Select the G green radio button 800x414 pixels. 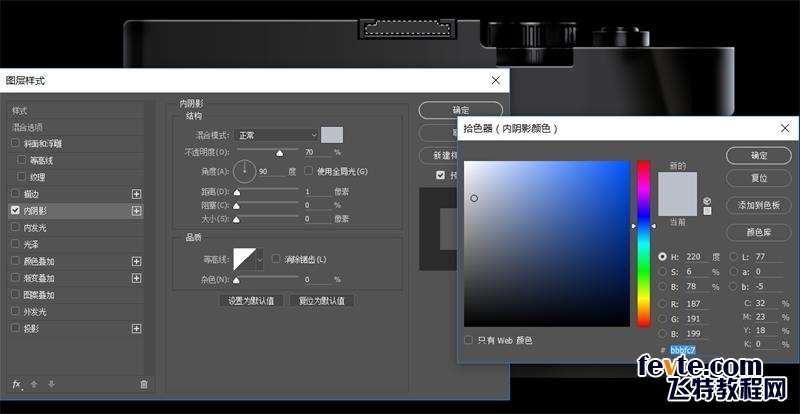[662, 319]
